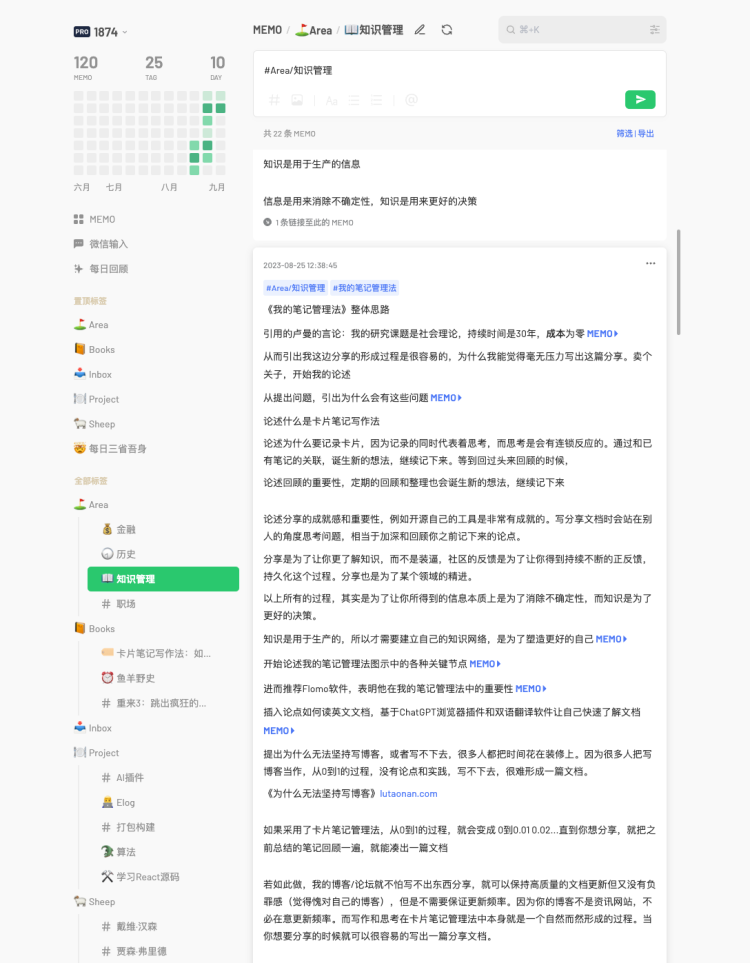Open the 算法 tag
This screenshot has height=963, width=750.
pyautogui.click(x=119, y=852)
